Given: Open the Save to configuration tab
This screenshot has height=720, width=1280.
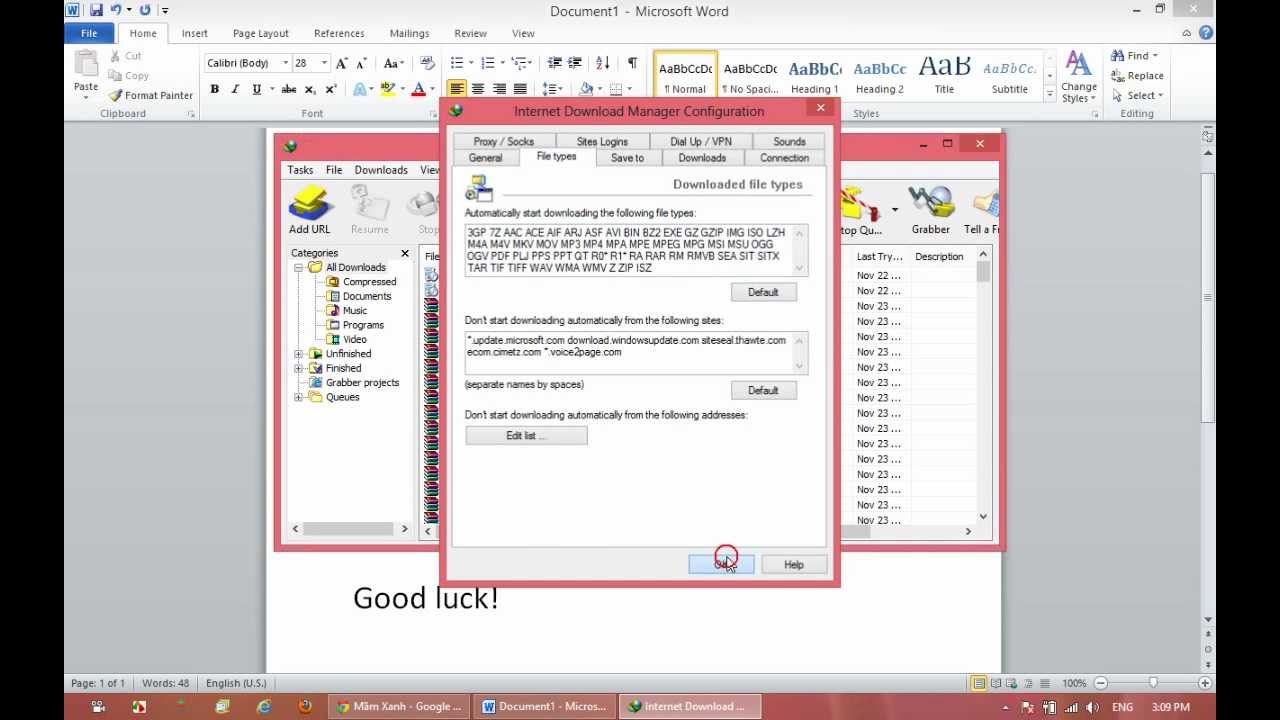Looking at the screenshot, I should coord(627,158).
